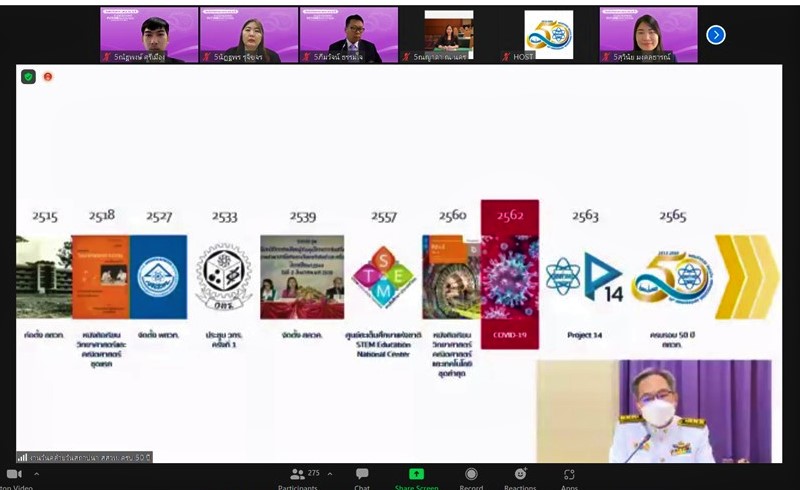This screenshot has width=800, height=490.
Task: Click the year label 2518
Action: click(x=102, y=216)
